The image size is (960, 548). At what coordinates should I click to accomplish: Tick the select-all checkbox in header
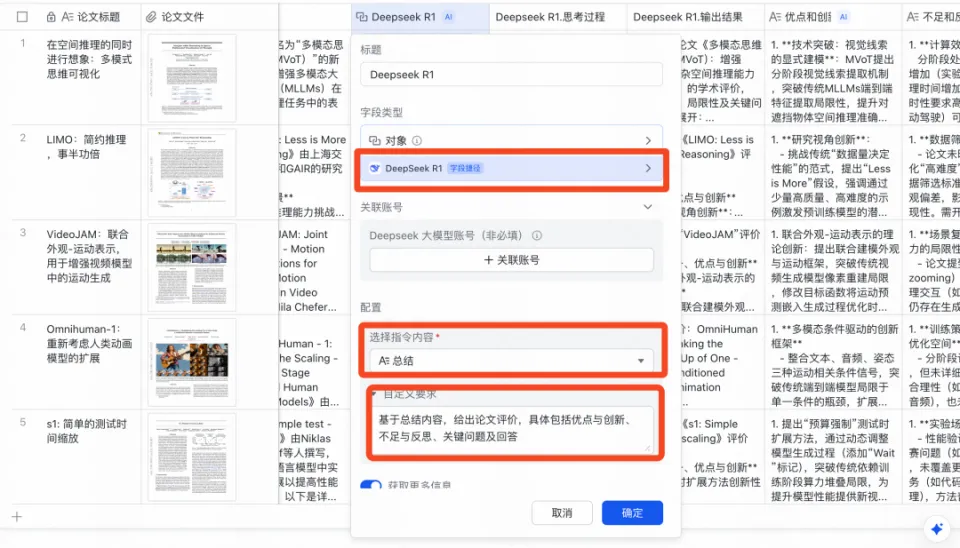point(22,17)
